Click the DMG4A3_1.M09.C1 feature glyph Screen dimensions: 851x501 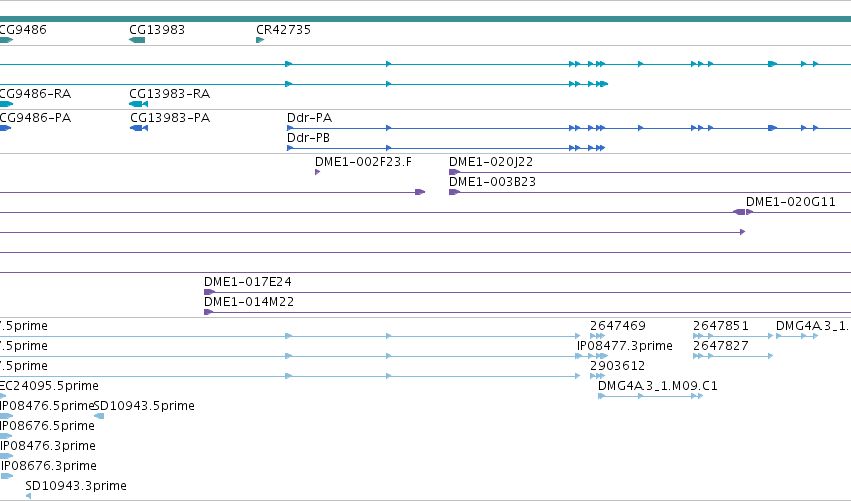click(650, 396)
